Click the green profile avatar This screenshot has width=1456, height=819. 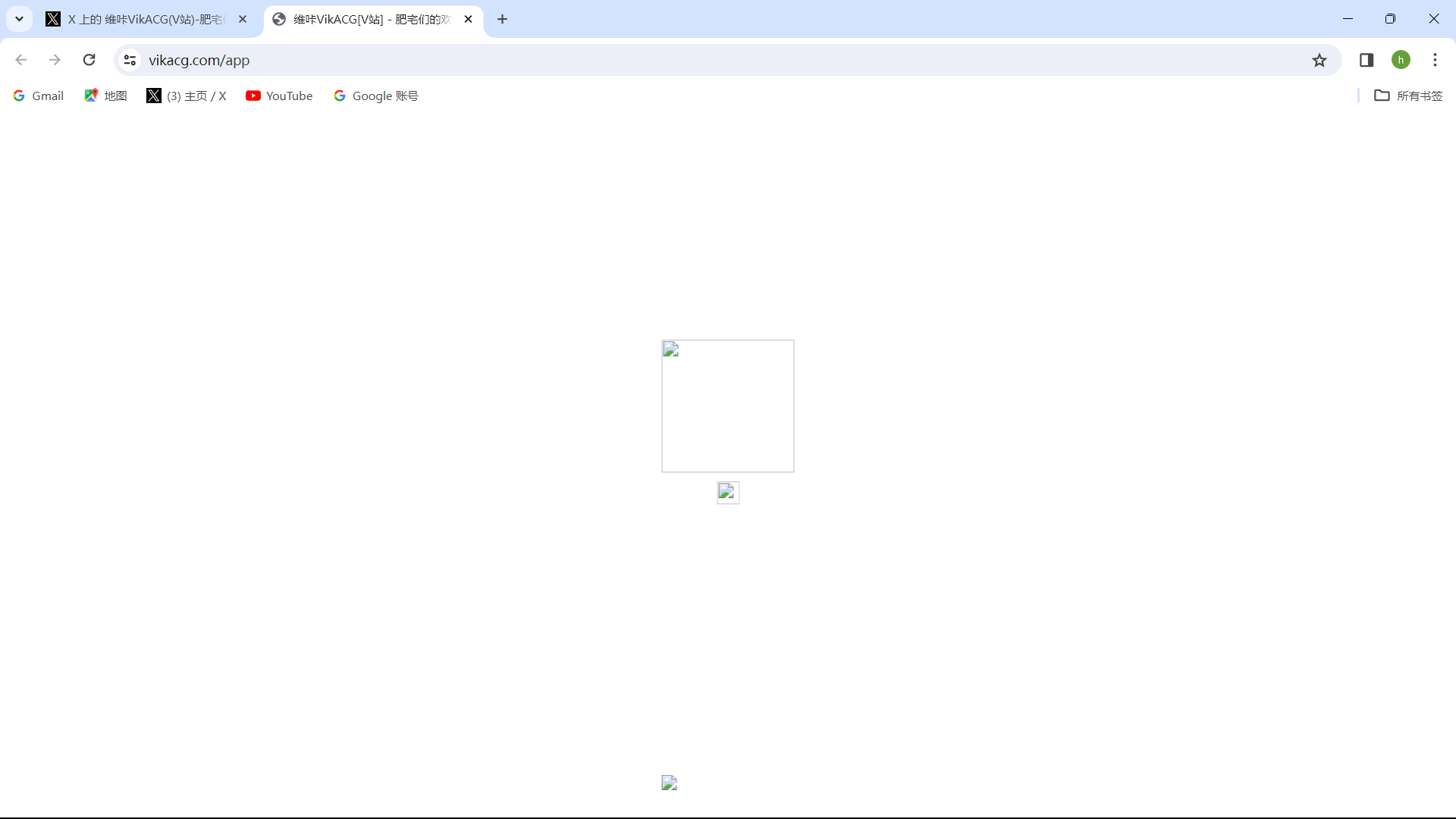tap(1401, 60)
